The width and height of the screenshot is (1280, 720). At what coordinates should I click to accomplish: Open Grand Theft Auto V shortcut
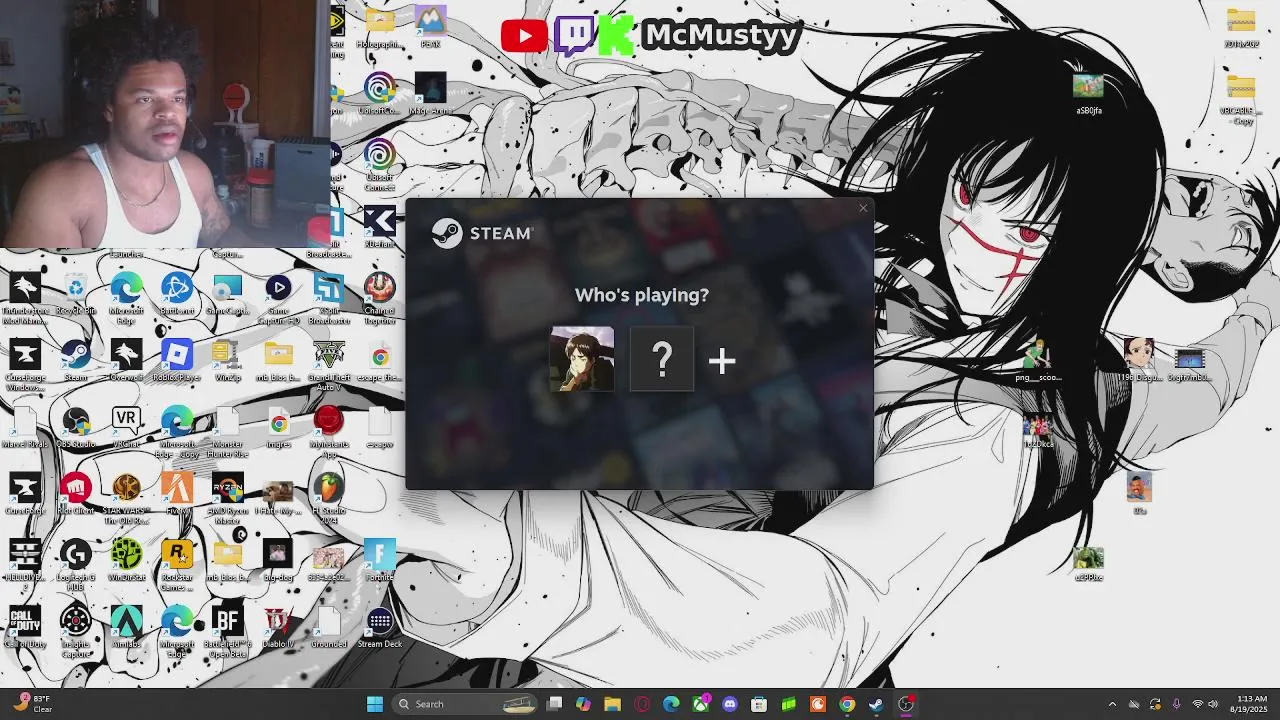coord(329,366)
